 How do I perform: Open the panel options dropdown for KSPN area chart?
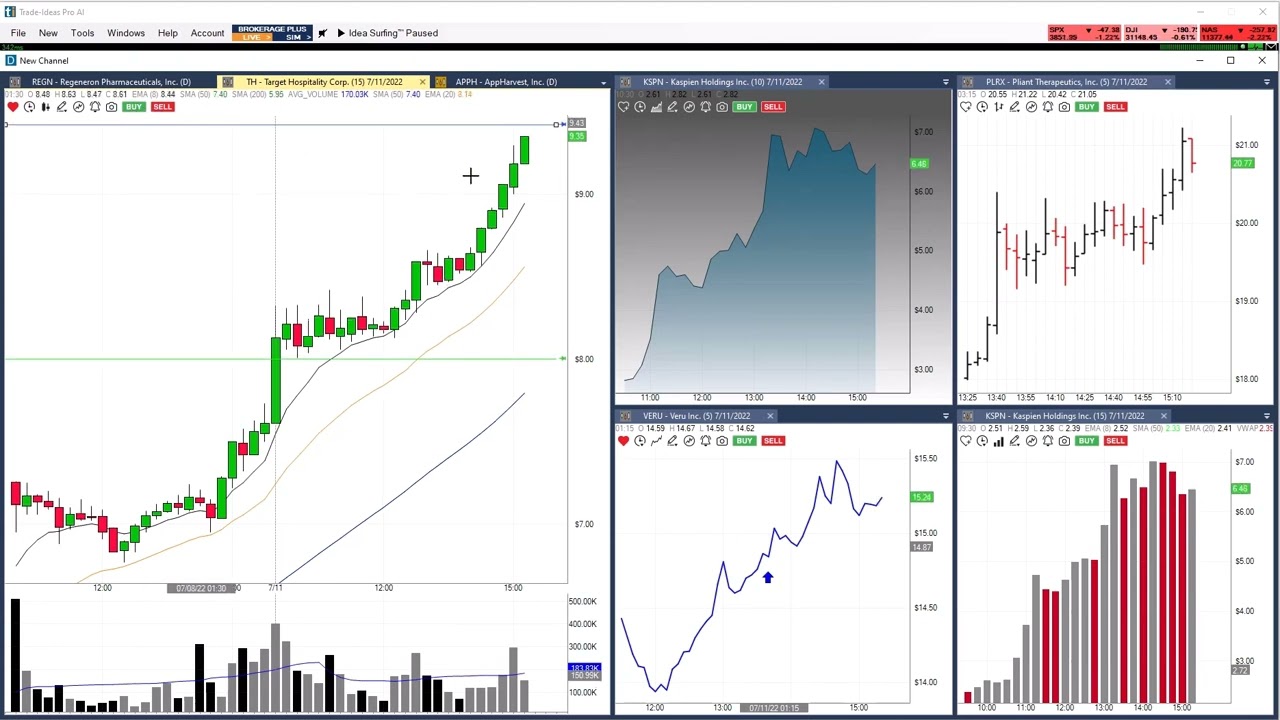click(x=945, y=82)
